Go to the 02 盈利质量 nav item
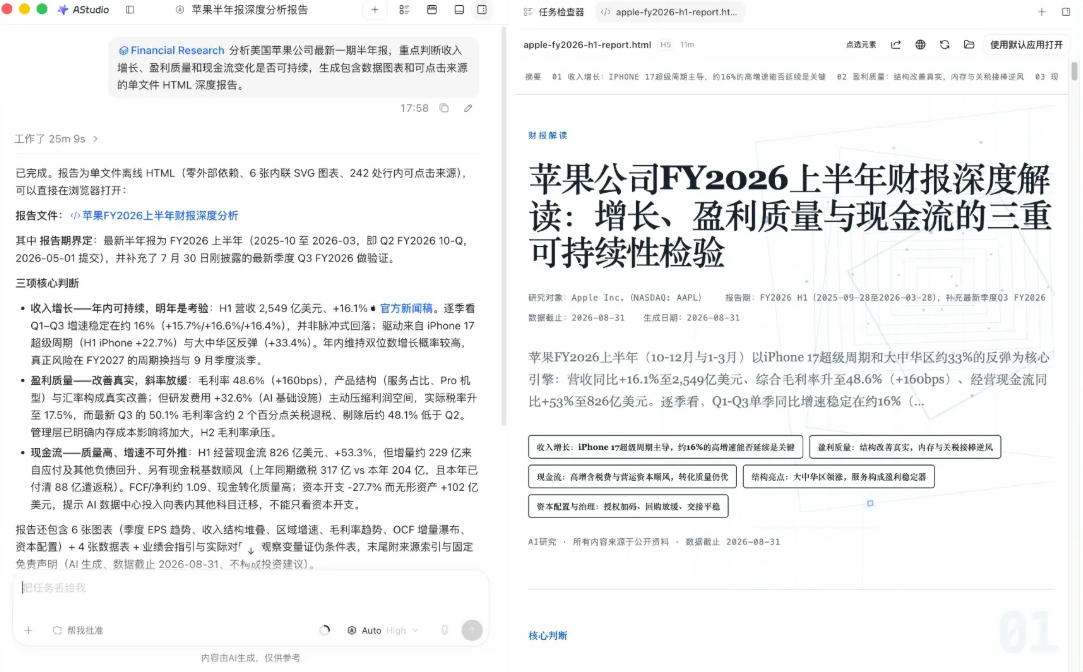The image size is (1083, 672). [x=930, y=77]
